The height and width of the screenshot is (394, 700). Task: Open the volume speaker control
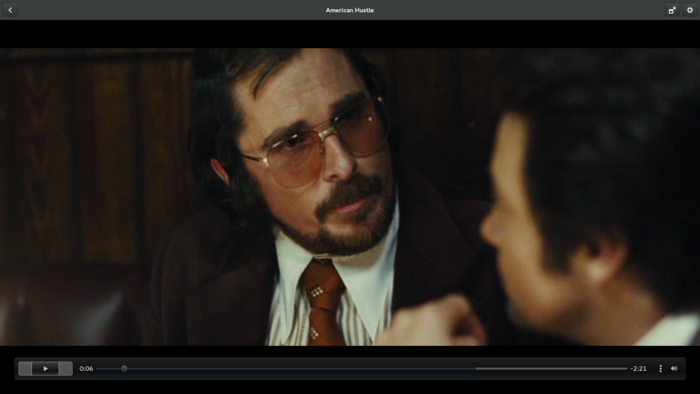(674, 369)
